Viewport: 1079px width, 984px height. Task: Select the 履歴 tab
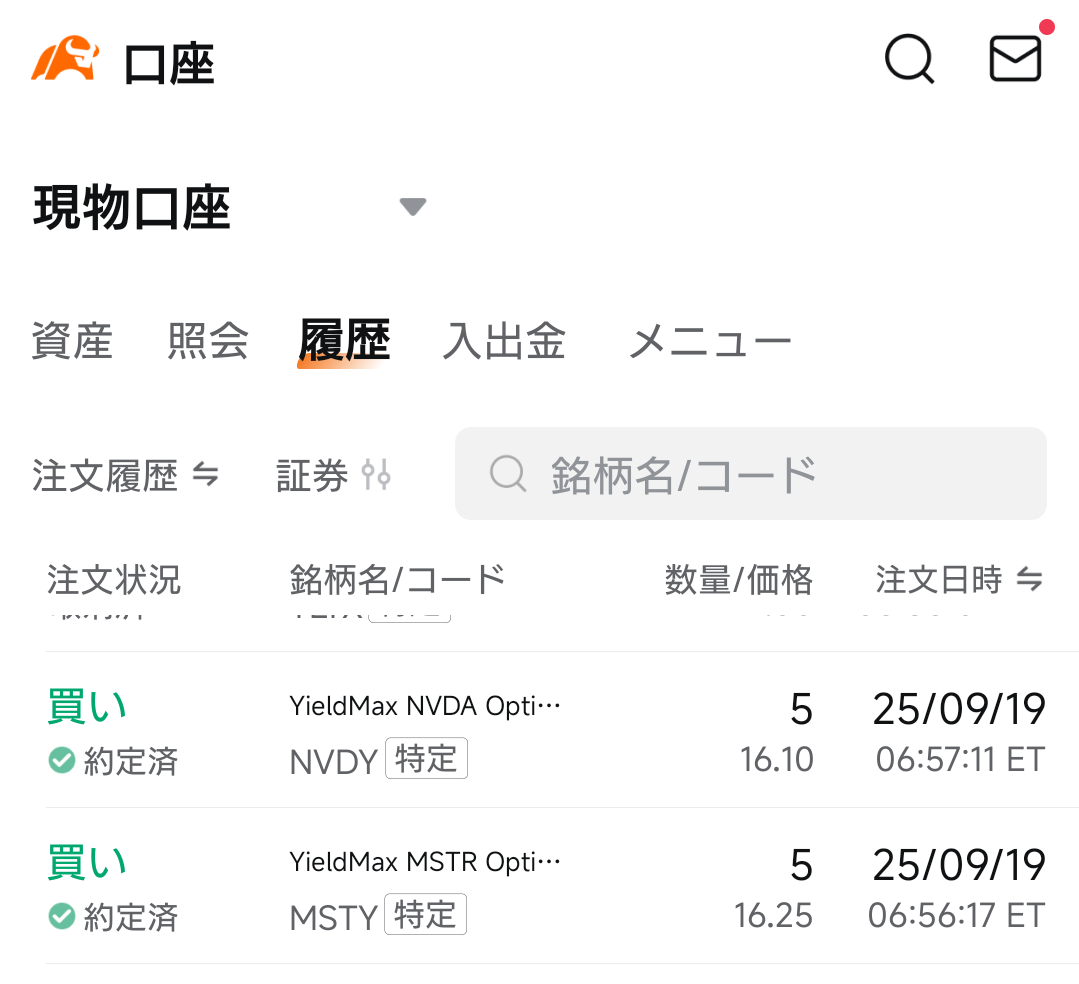pos(344,342)
